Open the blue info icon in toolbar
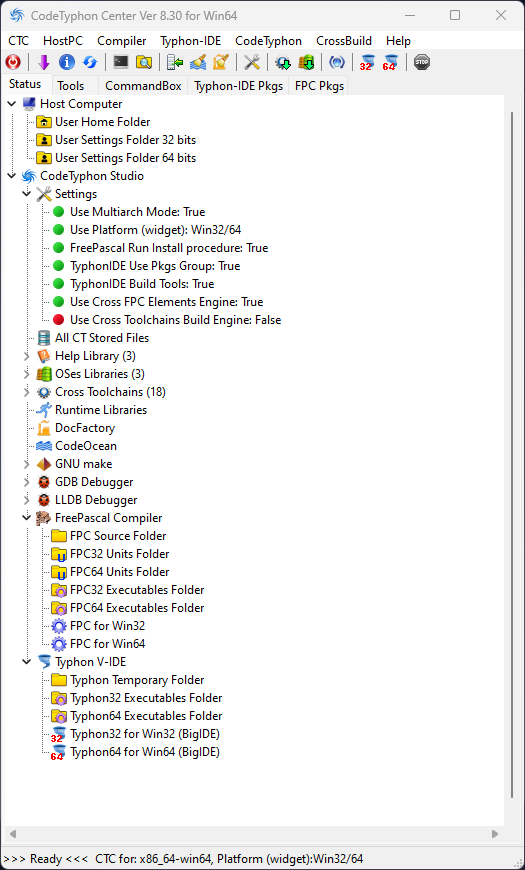 click(x=67, y=62)
